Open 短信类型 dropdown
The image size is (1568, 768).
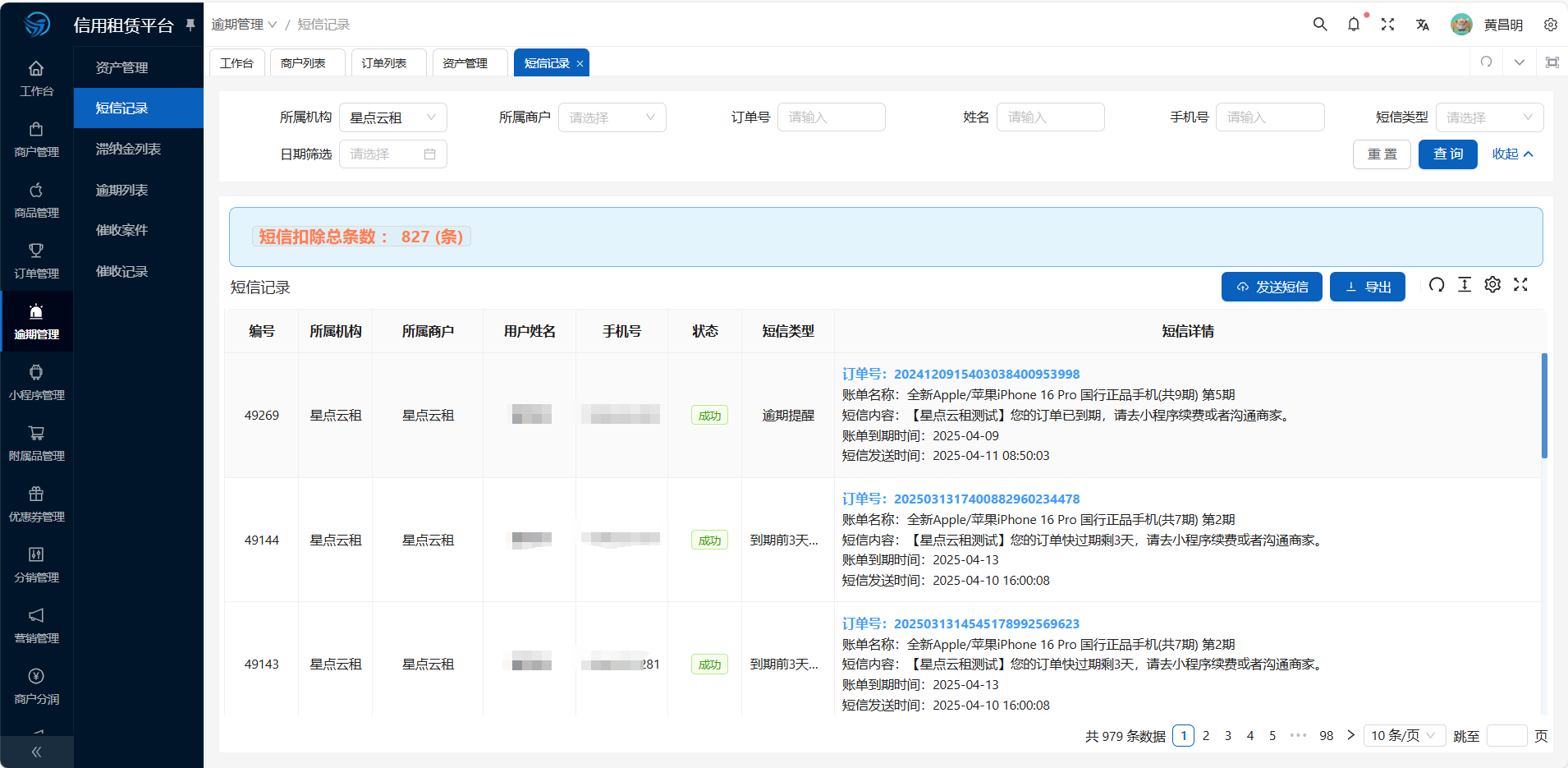click(1489, 117)
